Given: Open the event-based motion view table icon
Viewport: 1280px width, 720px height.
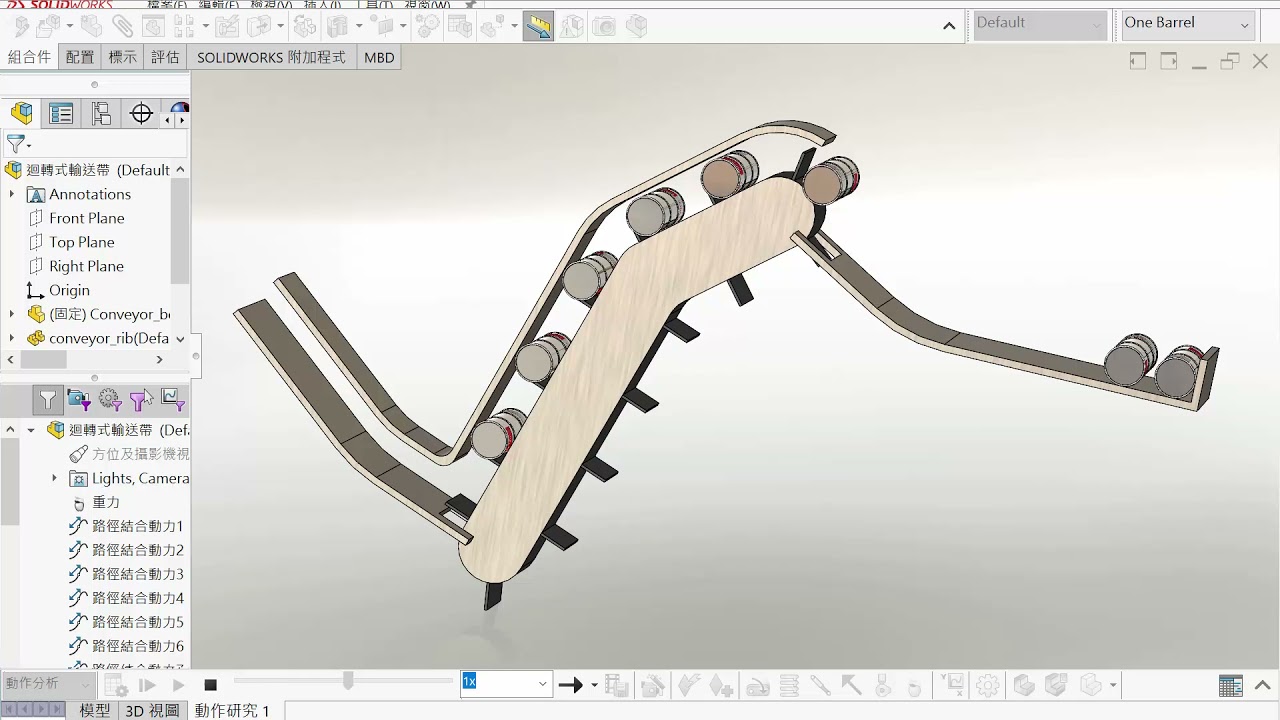Looking at the screenshot, I should [x=1231, y=685].
